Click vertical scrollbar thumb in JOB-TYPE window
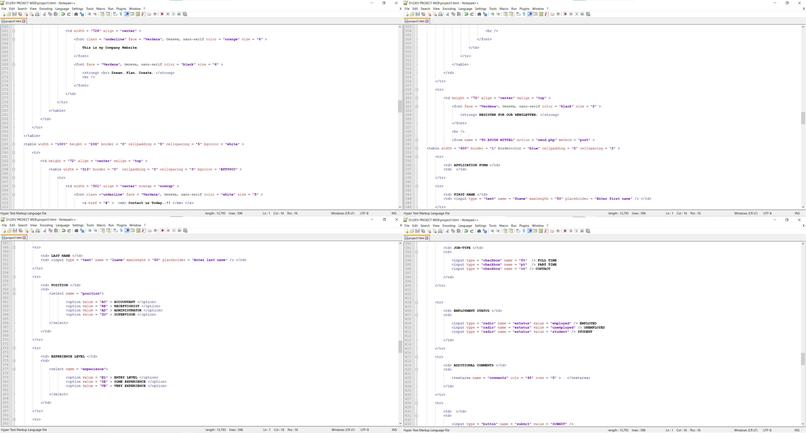This screenshot has height=433, width=806. click(x=802, y=358)
